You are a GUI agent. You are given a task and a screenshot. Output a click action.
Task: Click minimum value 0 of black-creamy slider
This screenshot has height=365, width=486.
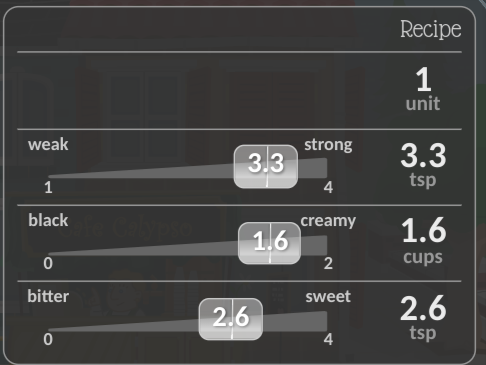pyautogui.click(x=48, y=263)
